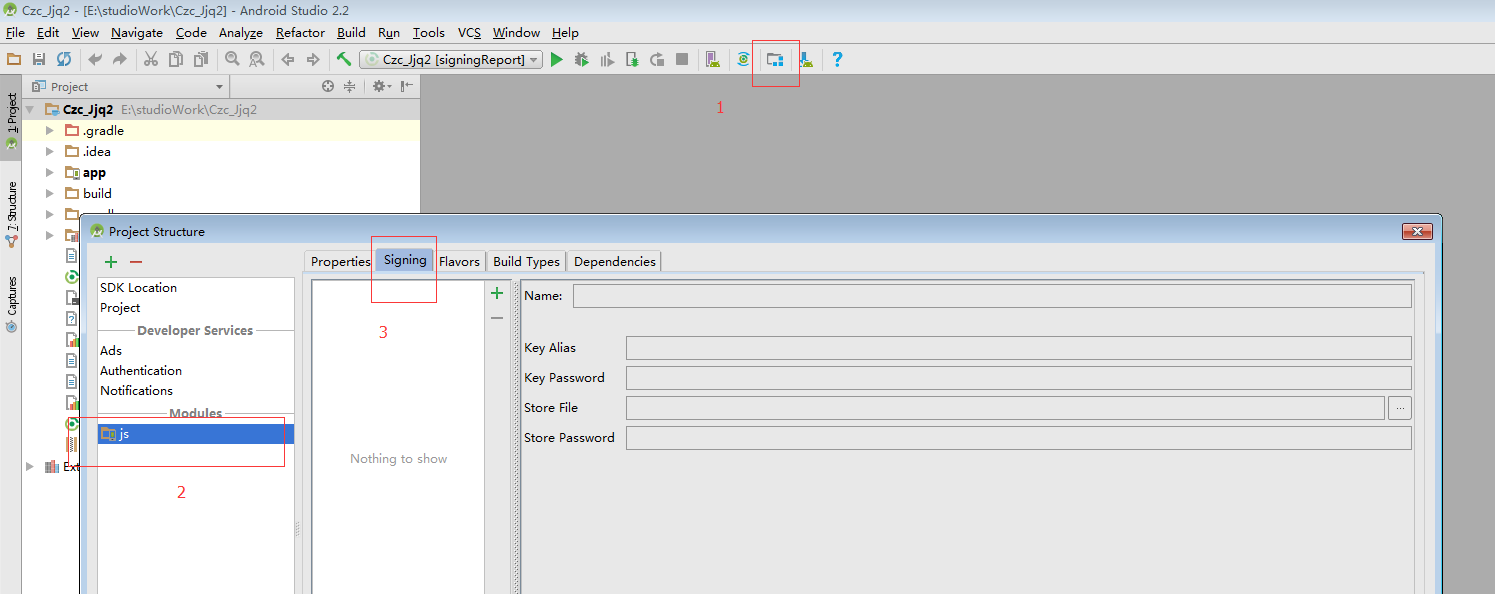The height and width of the screenshot is (594, 1495).
Task: Click the Help question mark icon
Action: click(x=837, y=60)
